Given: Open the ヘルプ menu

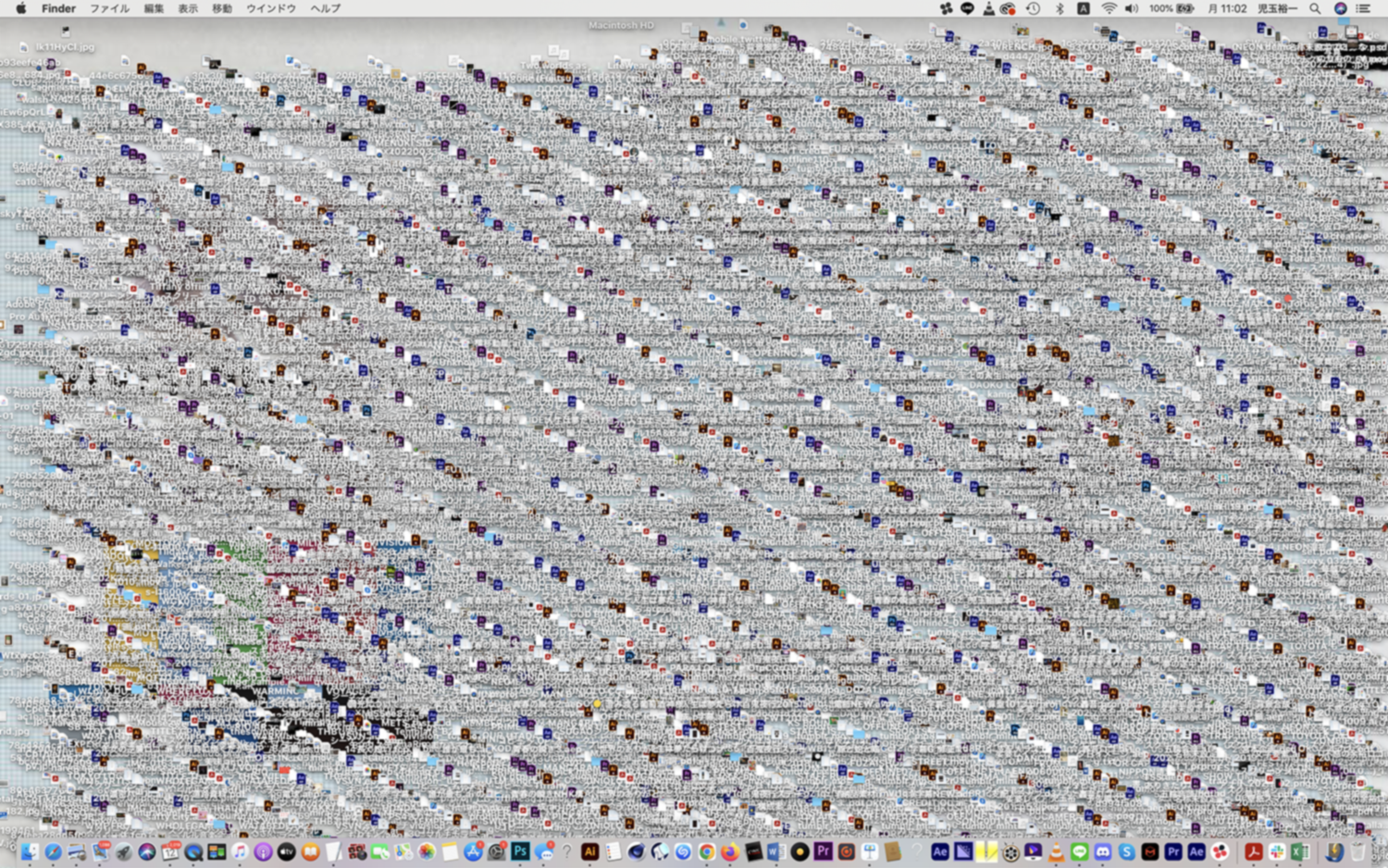Looking at the screenshot, I should (x=326, y=8).
